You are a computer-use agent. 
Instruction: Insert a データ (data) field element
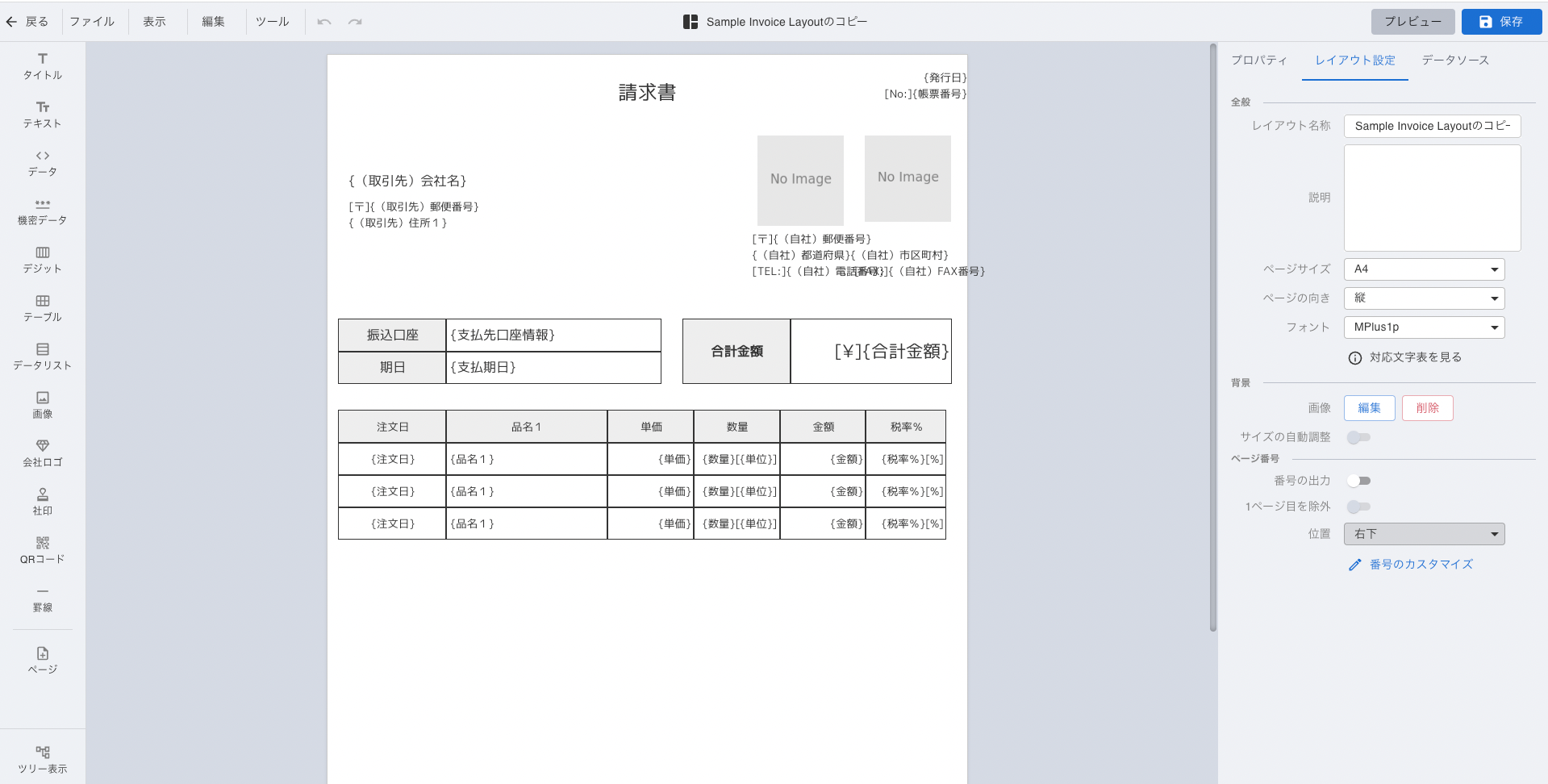43,163
